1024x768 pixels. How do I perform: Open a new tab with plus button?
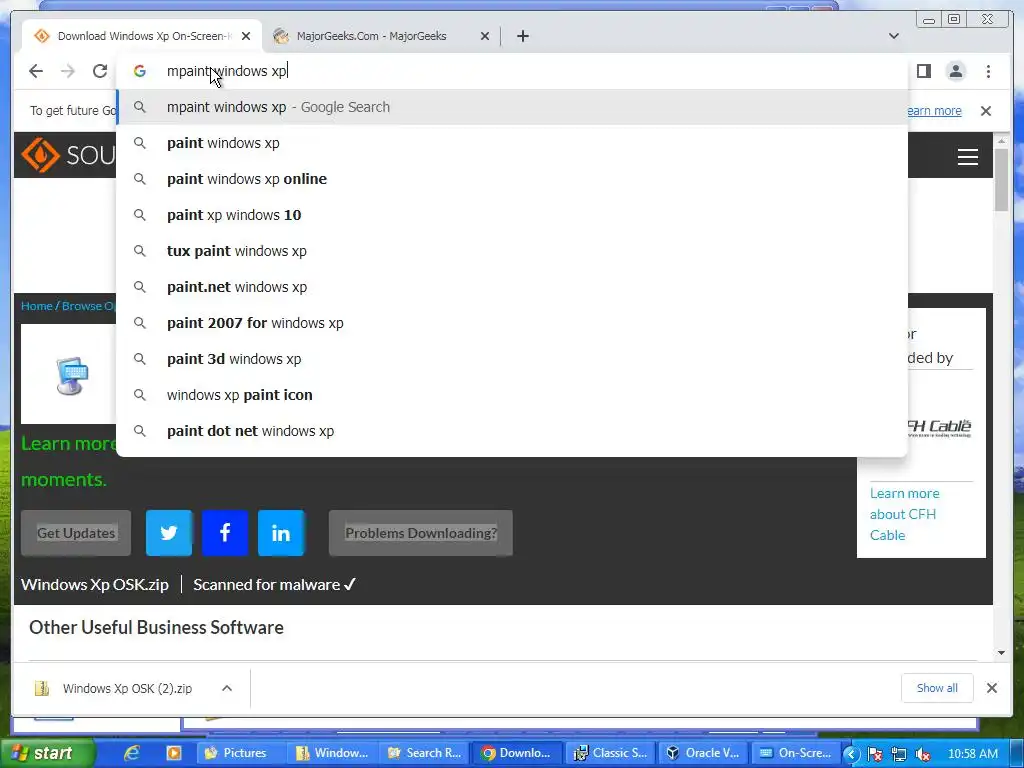(522, 36)
